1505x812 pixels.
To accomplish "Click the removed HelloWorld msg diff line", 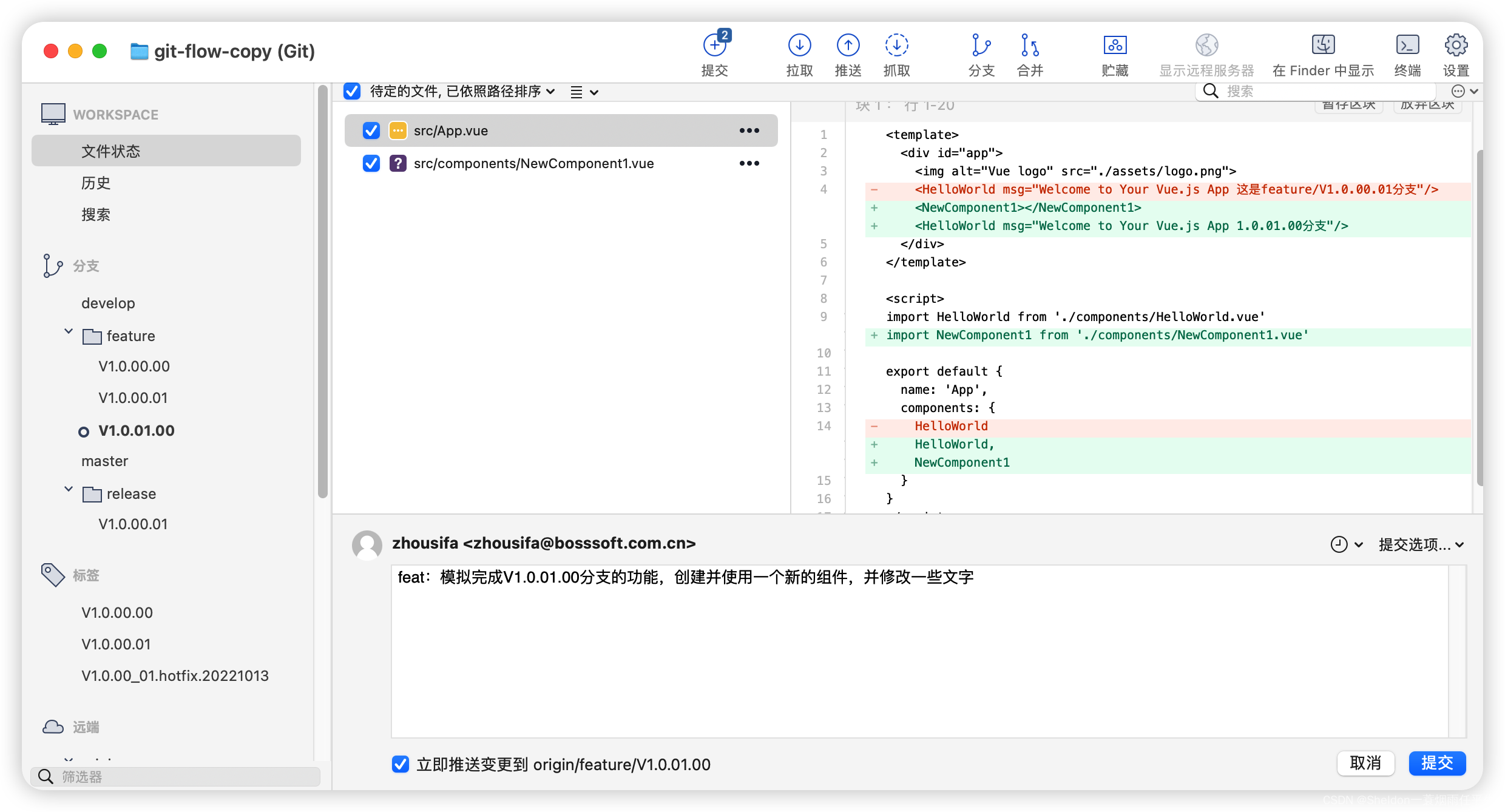I will tap(1168, 189).
